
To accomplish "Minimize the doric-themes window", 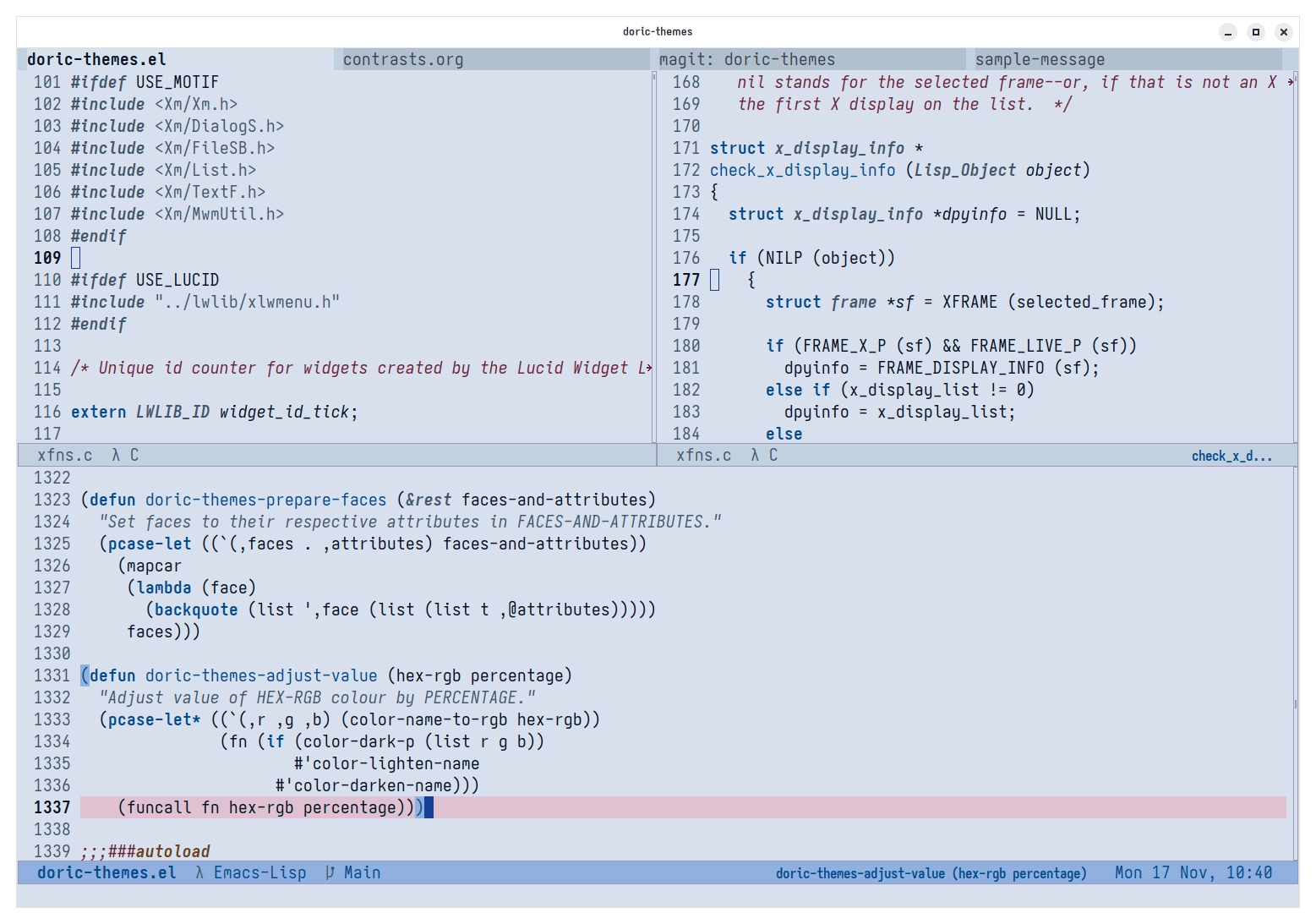I will [1228, 32].
